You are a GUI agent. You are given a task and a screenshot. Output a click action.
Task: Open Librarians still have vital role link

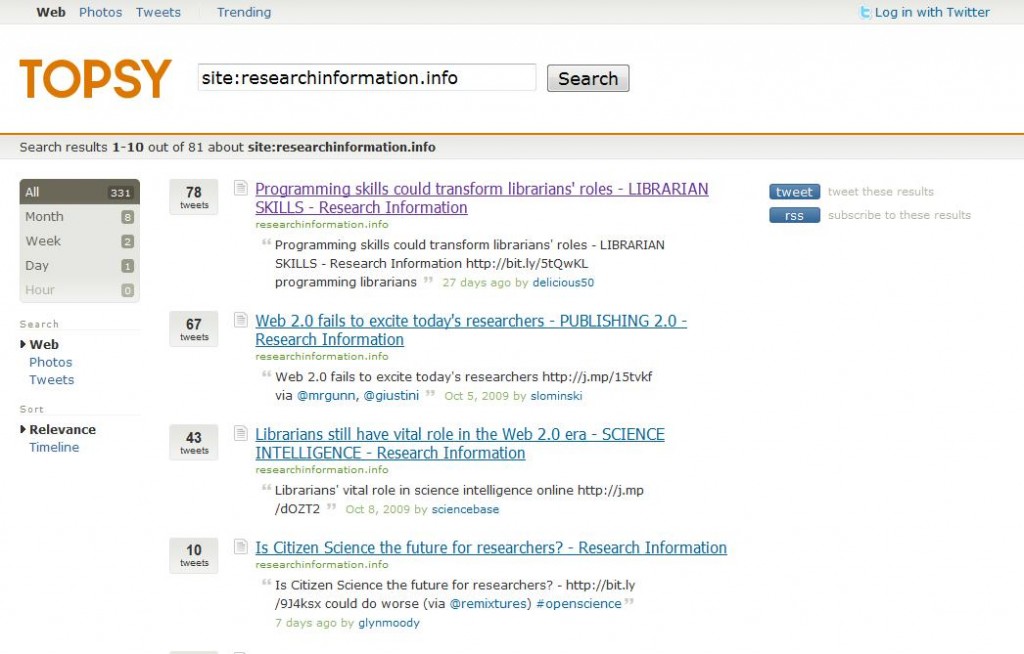pos(460,444)
